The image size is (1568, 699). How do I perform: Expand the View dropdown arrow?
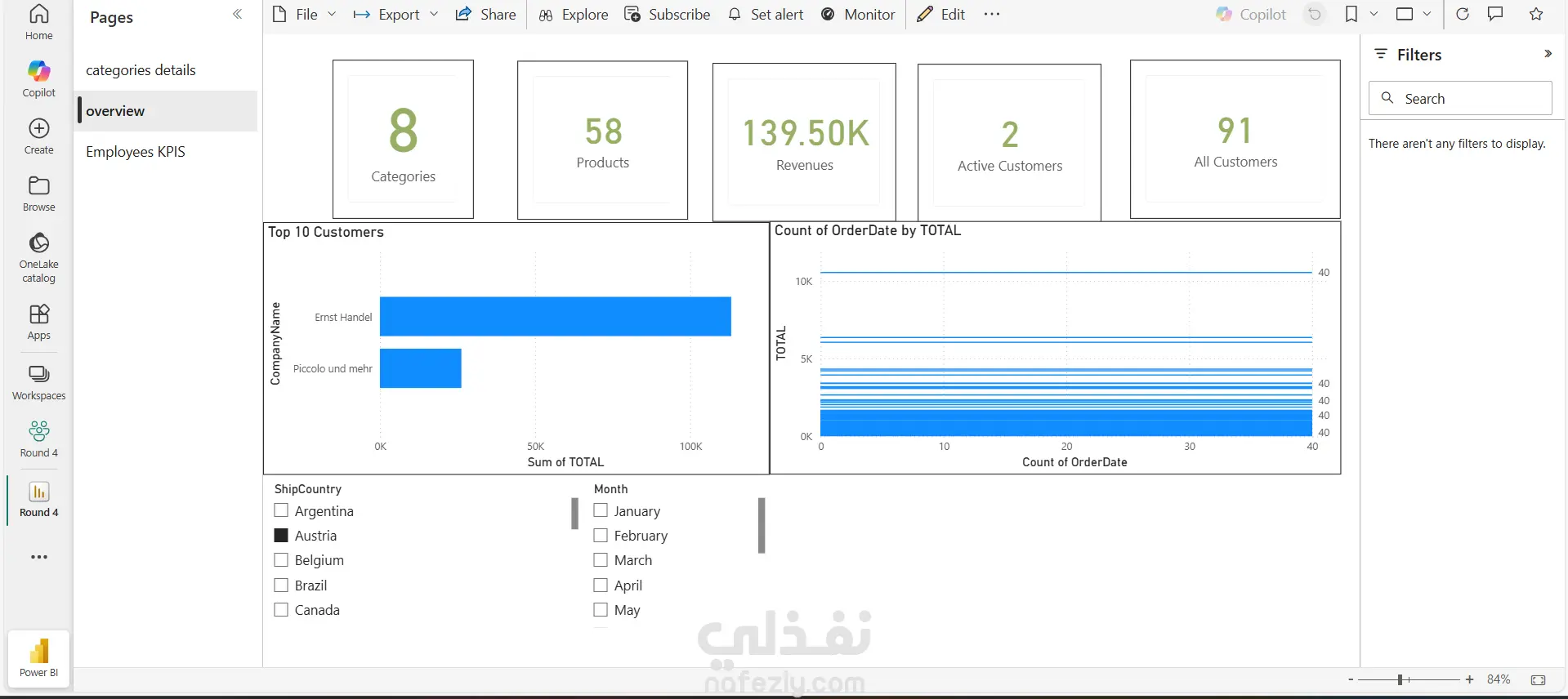coord(1427,14)
